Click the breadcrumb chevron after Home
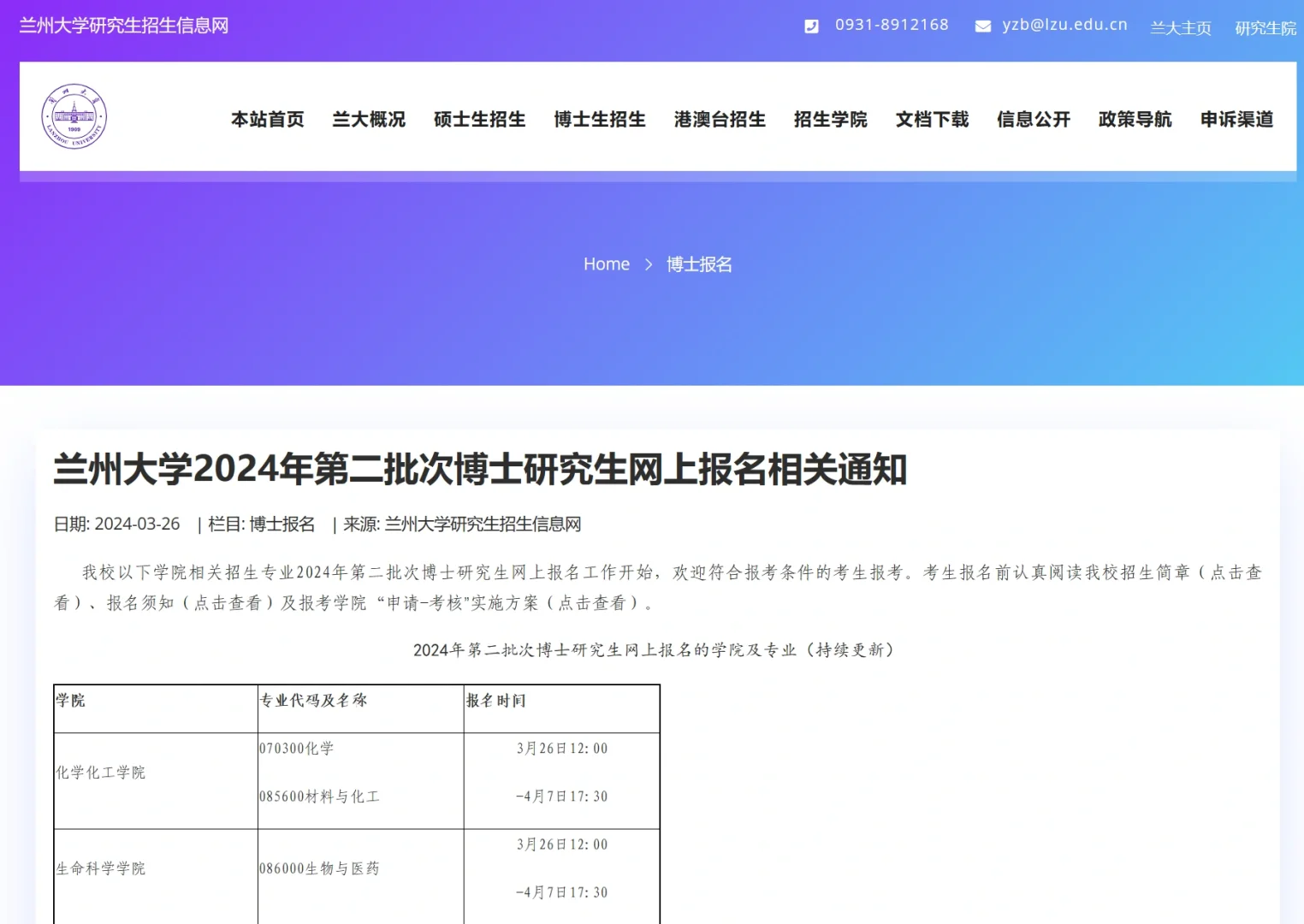1304x924 pixels. pyautogui.click(x=649, y=264)
